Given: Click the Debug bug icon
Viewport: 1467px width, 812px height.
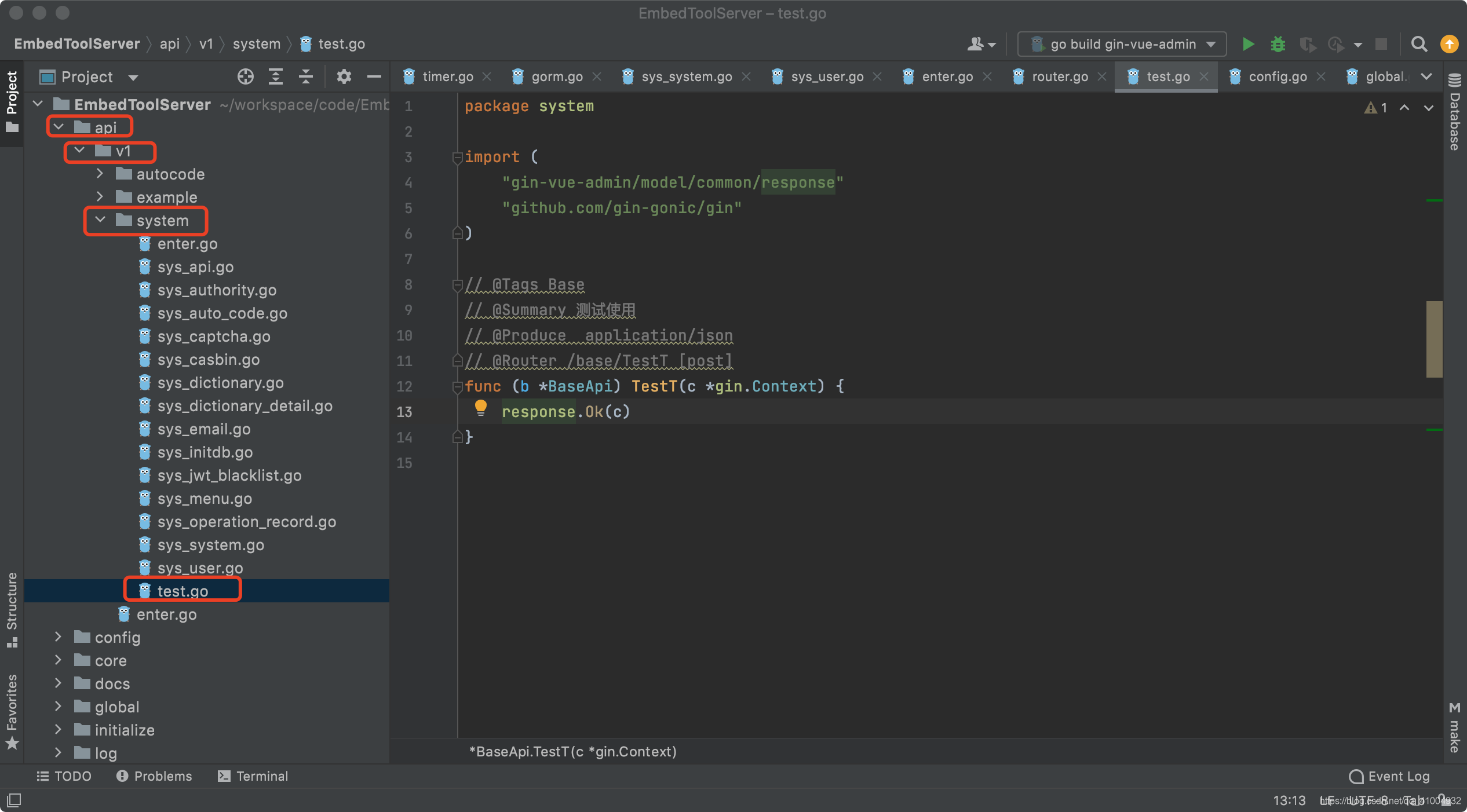Looking at the screenshot, I should [x=1278, y=44].
